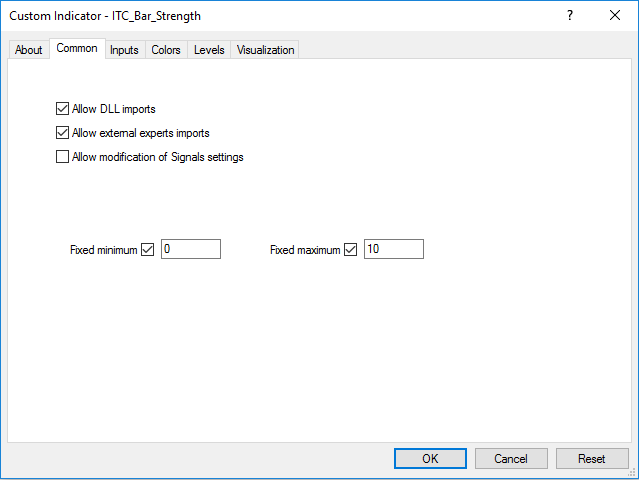Select the Common tab
Image resolution: width=640 pixels, height=480 pixels.
(x=77, y=48)
